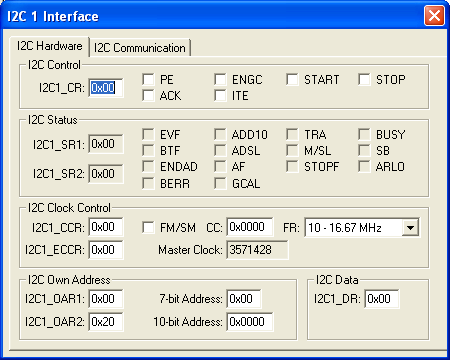
Task: Switch to the I2C Communication tab
Action: pyautogui.click(x=140, y=48)
